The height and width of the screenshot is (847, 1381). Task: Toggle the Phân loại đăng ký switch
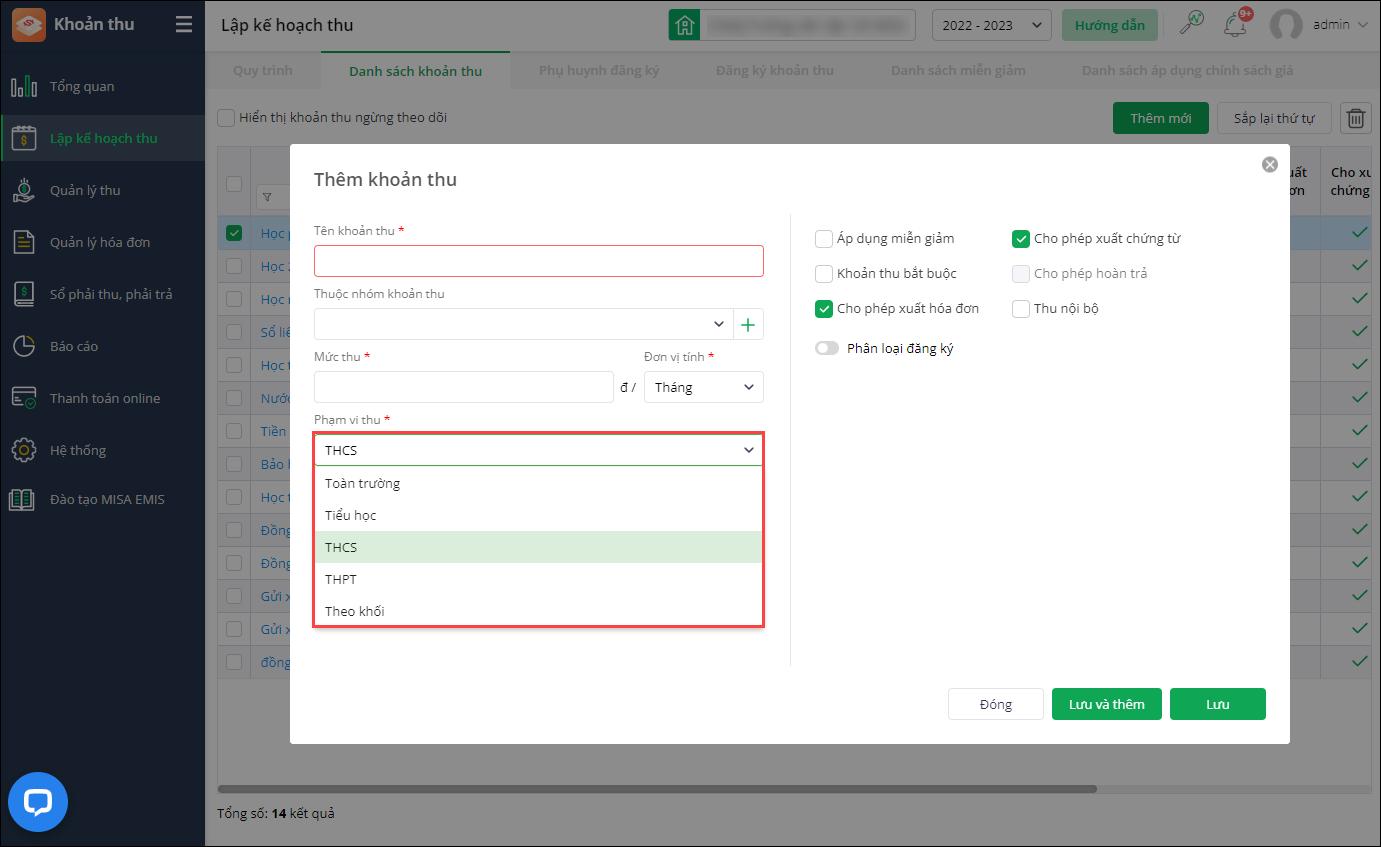827,349
